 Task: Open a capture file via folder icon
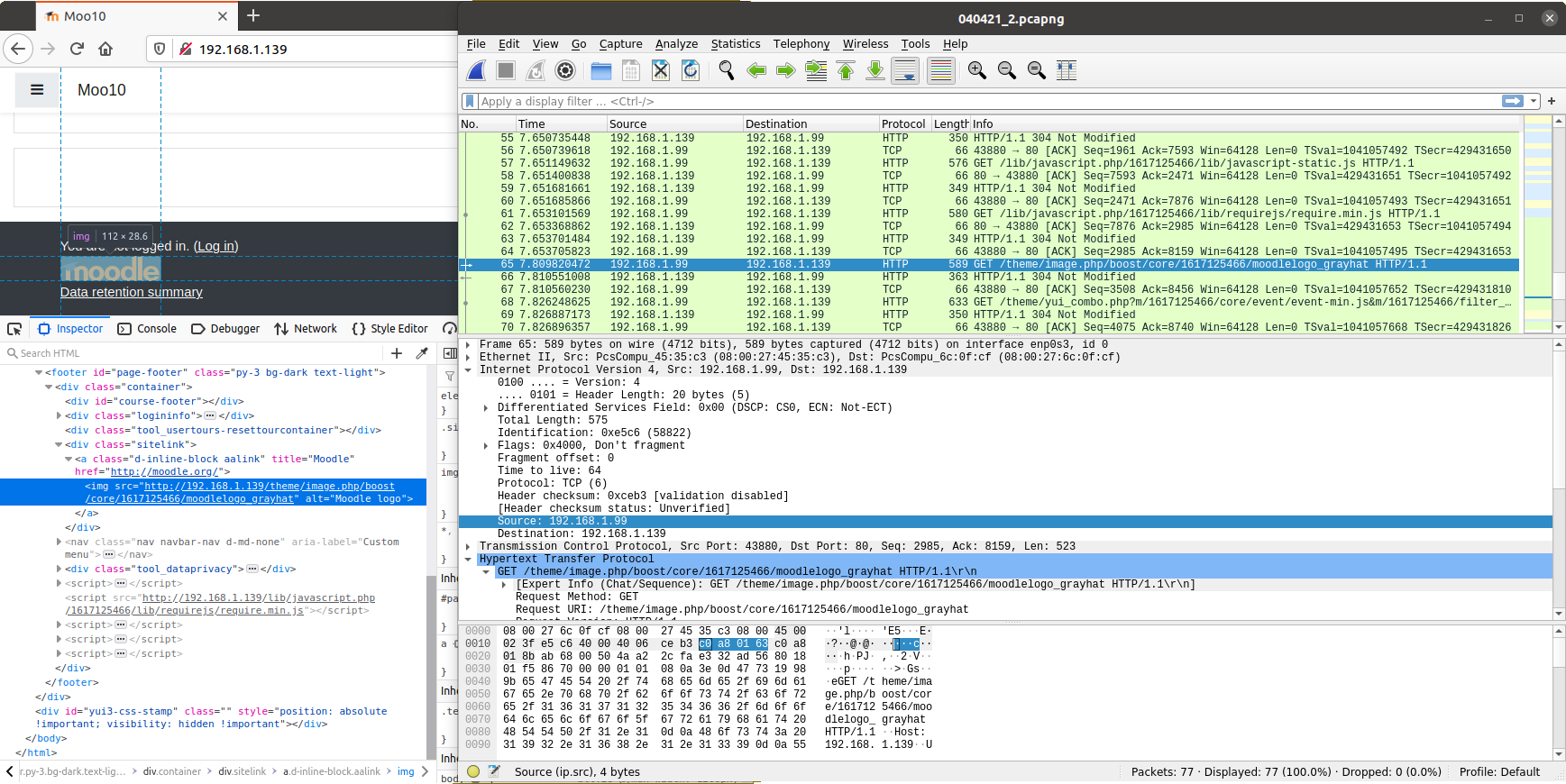click(601, 70)
